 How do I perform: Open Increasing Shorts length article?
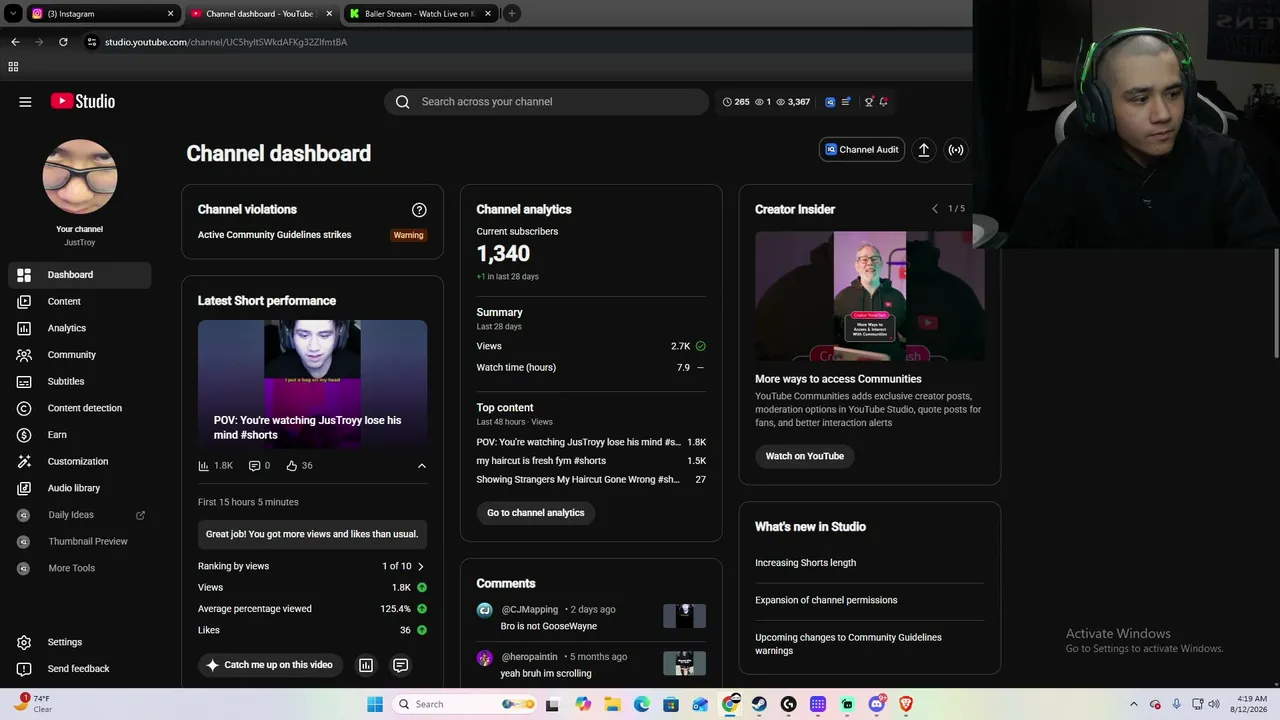[x=805, y=563]
